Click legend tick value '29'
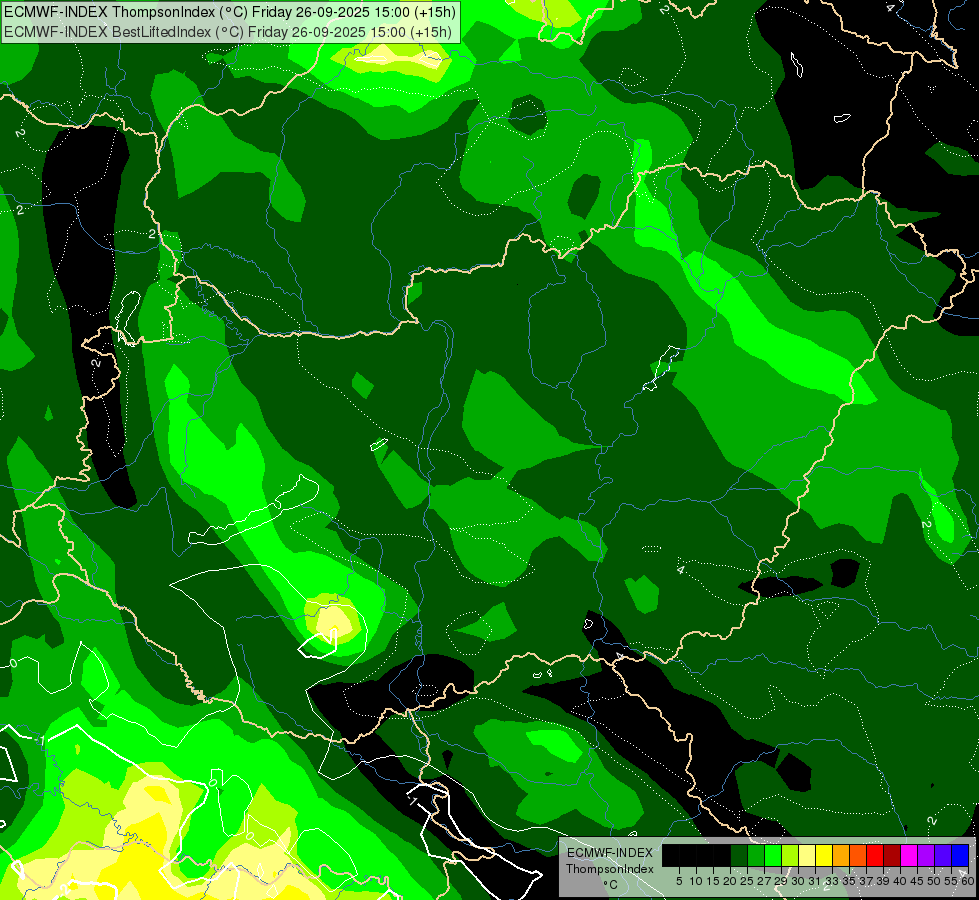979x900 pixels. click(780, 881)
